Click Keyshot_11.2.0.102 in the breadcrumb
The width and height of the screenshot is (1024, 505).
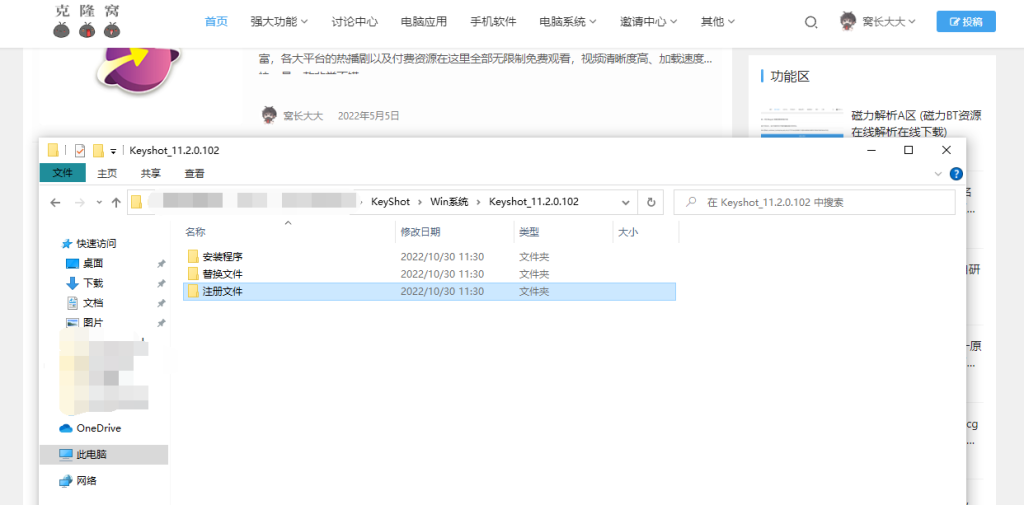pyautogui.click(x=534, y=202)
